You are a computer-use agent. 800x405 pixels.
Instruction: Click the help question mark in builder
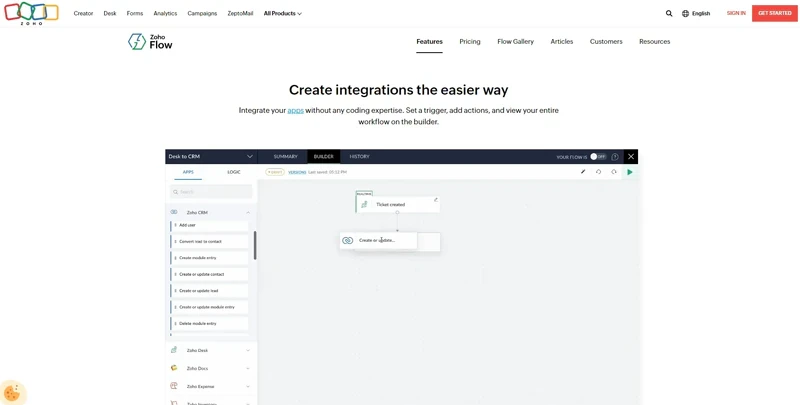[615, 157]
